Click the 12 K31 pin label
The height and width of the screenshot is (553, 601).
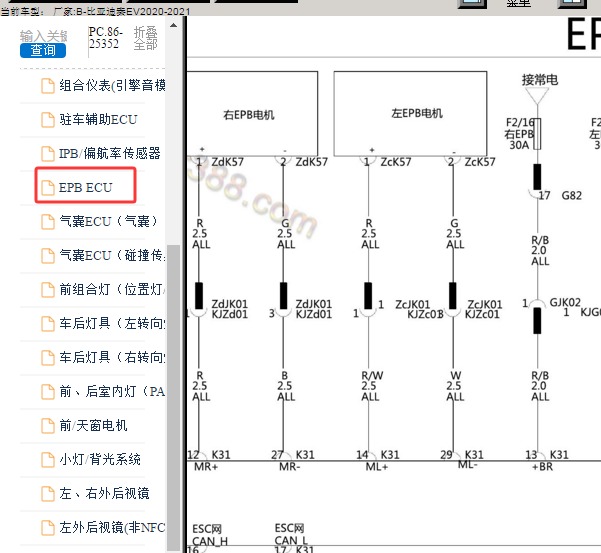coord(209,455)
